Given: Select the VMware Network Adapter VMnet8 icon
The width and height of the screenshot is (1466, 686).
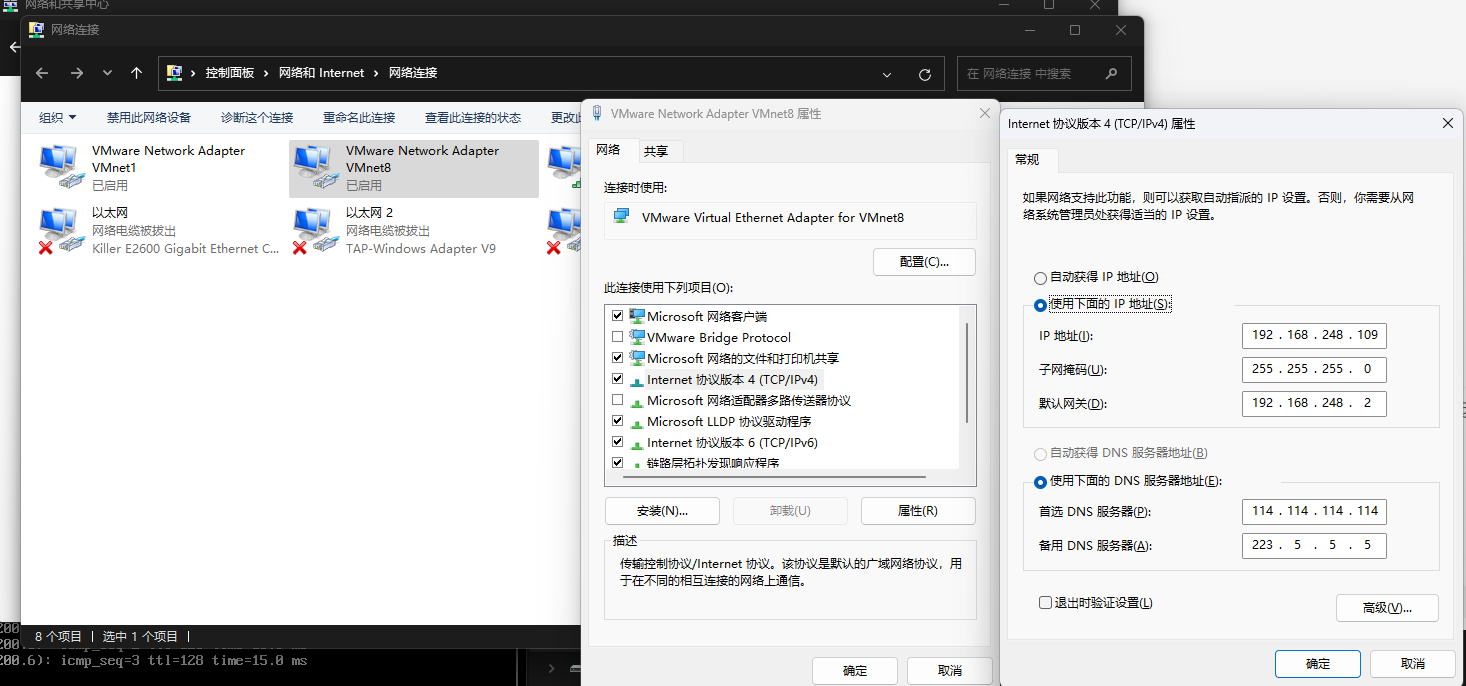Looking at the screenshot, I should coord(314,167).
